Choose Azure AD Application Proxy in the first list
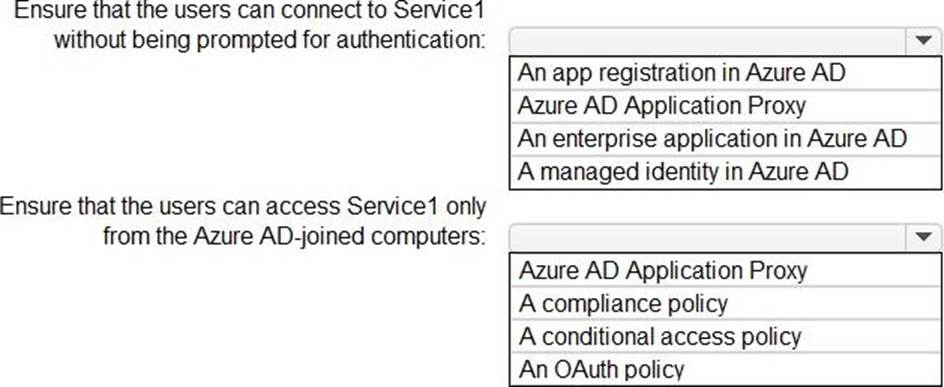The width and height of the screenshot is (944, 387). point(725,107)
